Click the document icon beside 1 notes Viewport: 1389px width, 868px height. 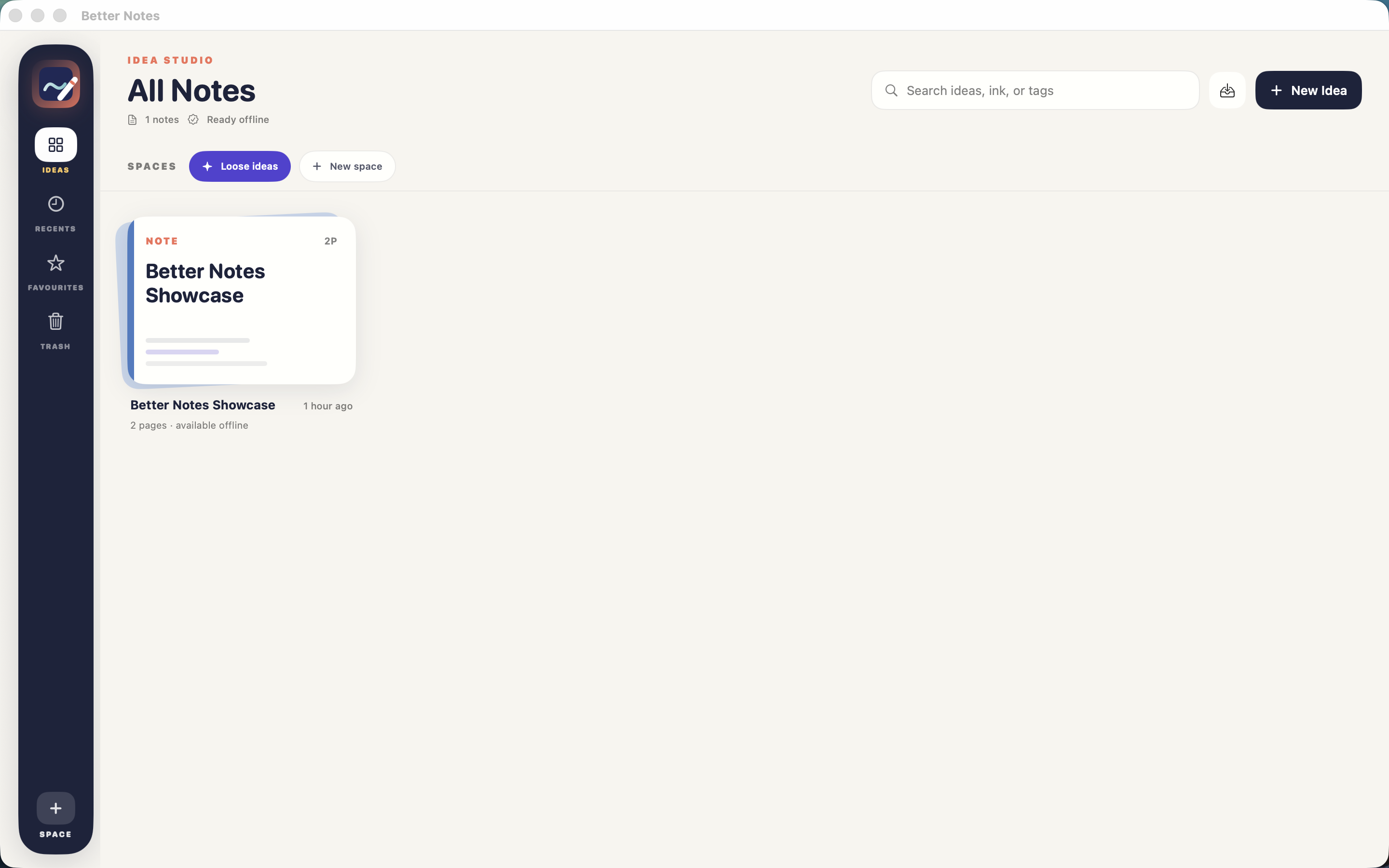(x=132, y=120)
